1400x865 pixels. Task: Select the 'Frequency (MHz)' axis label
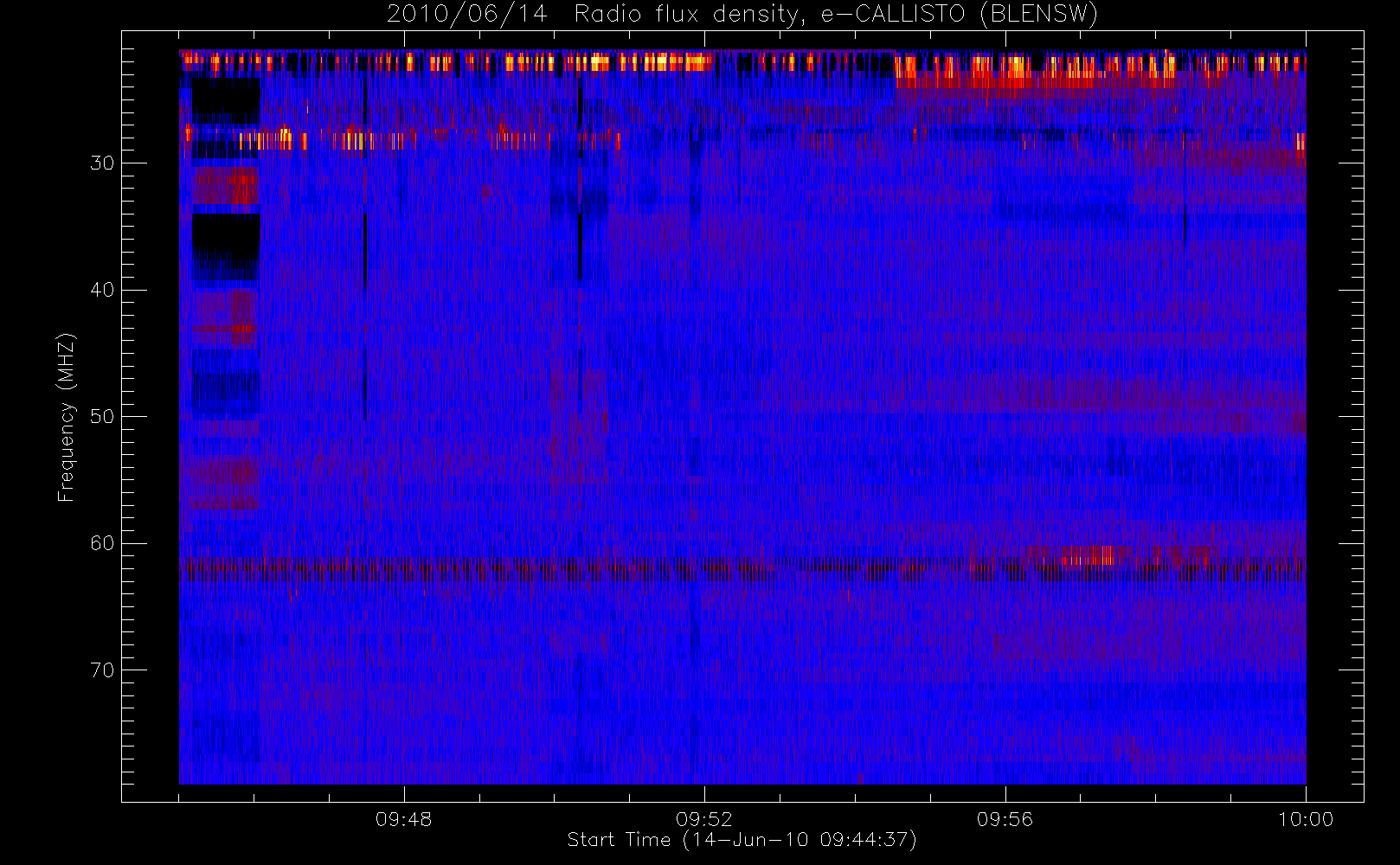(x=66, y=417)
